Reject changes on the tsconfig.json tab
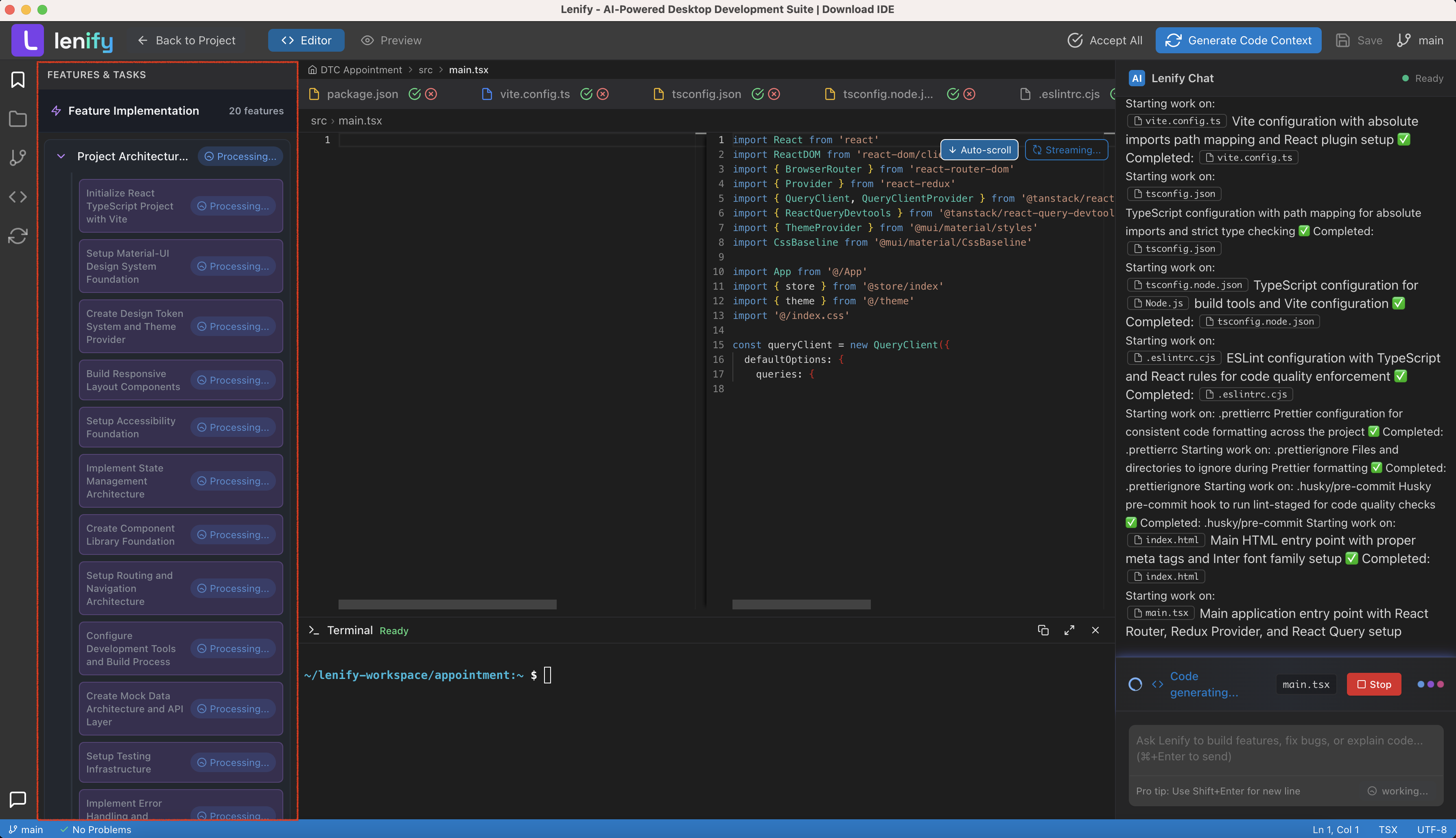Viewport: 1456px width, 838px height. tap(774, 94)
